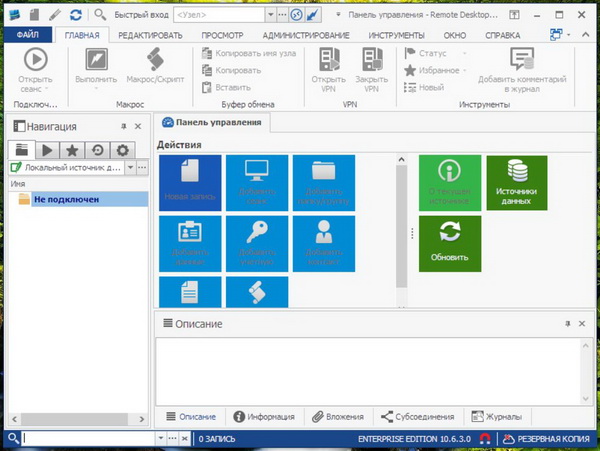The image size is (600, 451).
Task: Open the quick connect host dropdown
Action: pos(267,16)
